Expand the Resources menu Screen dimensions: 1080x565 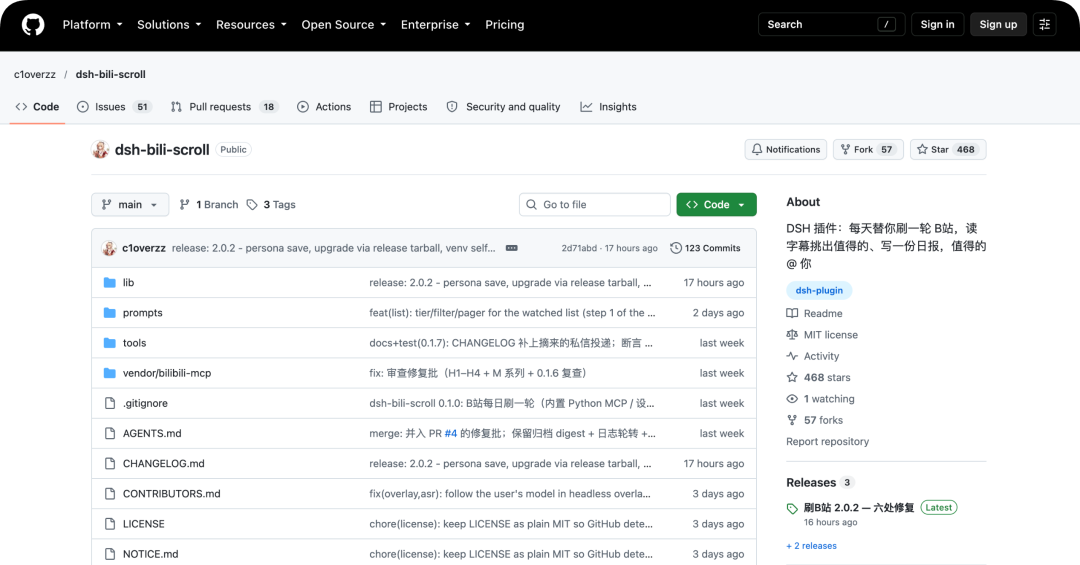(x=251, y=25)
